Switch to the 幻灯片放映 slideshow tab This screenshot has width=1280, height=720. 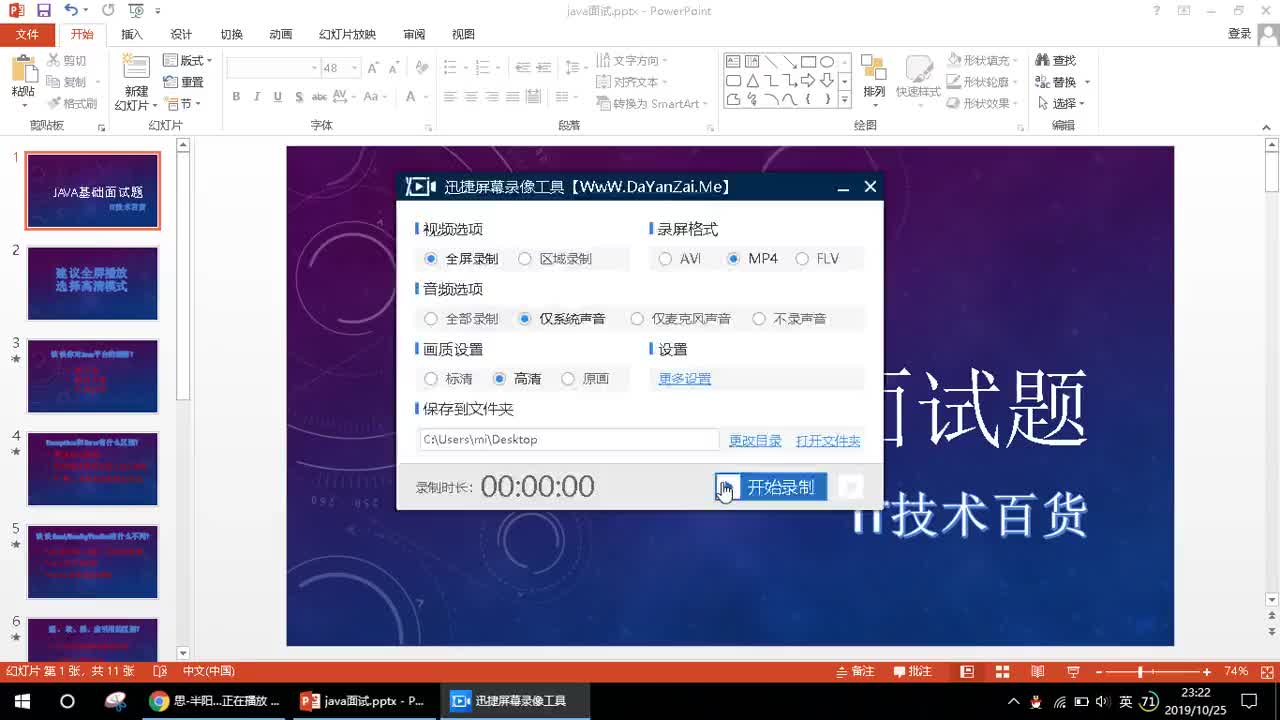[347, 34]
